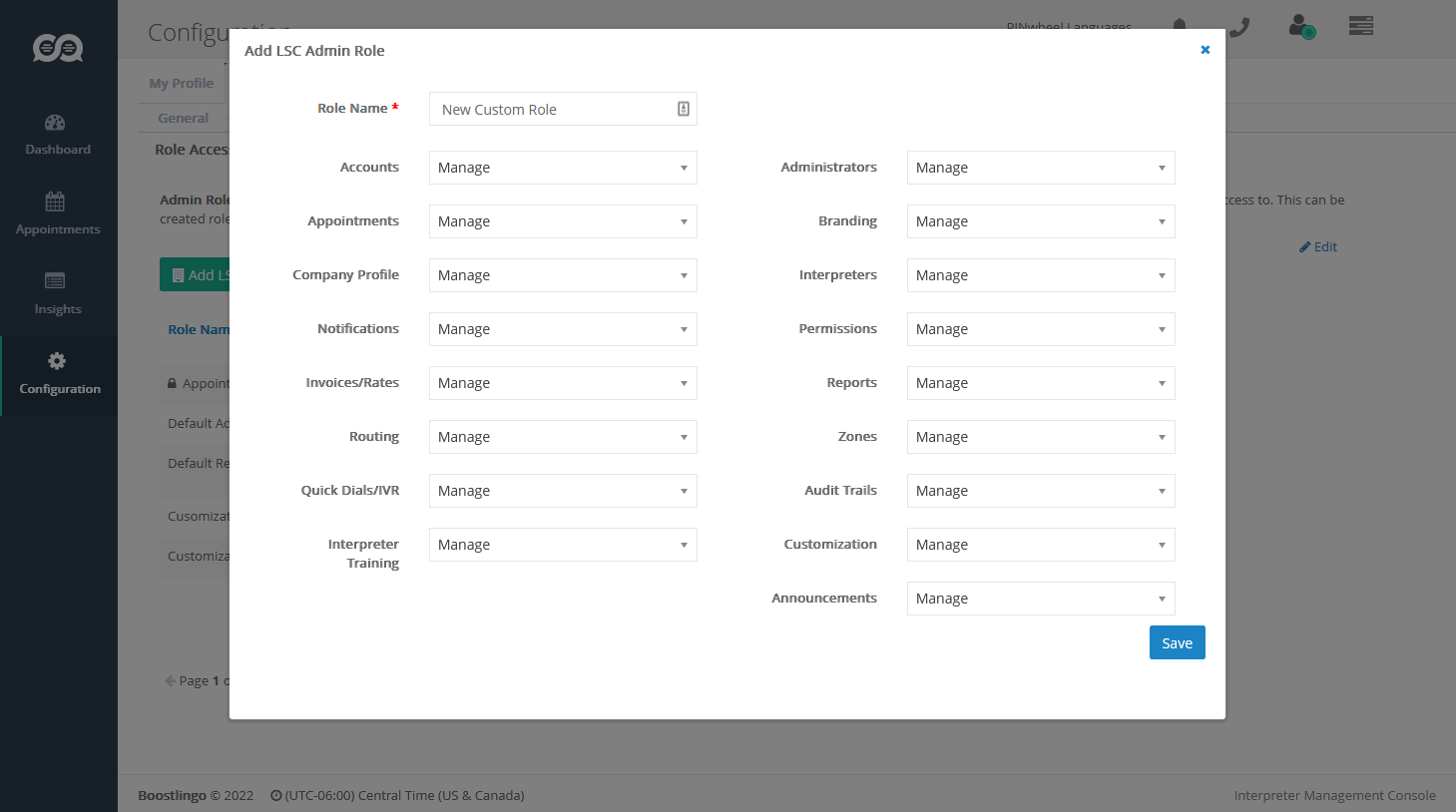Click the server stack icon in header
The width and height of the screenshot is (1456, 812).
(x=1361, y=26)
